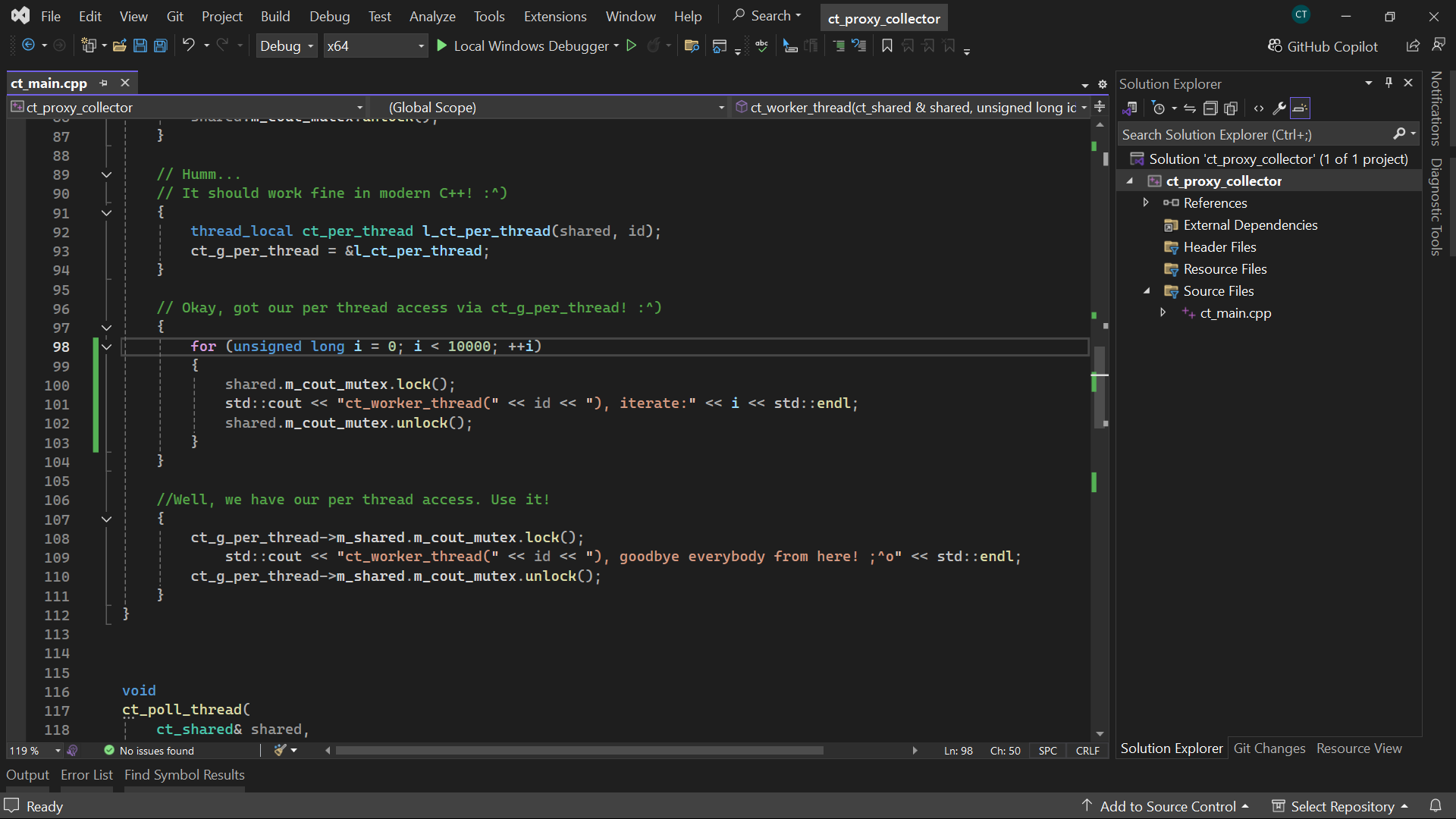Toggle pin on the ct_main.cpp tab

104,83
